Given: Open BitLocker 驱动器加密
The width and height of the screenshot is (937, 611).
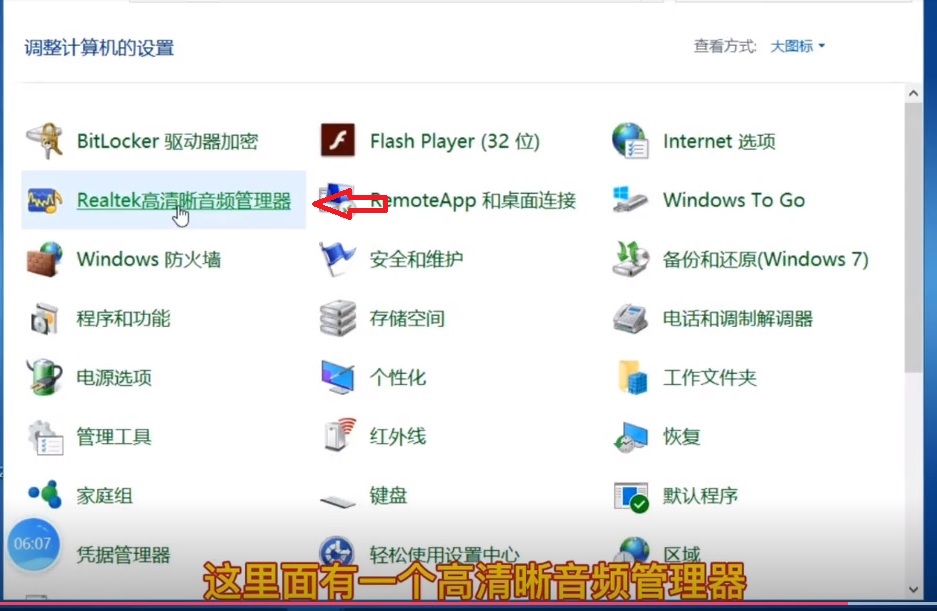Looking at the screenshot, I should tap(169, 141).
